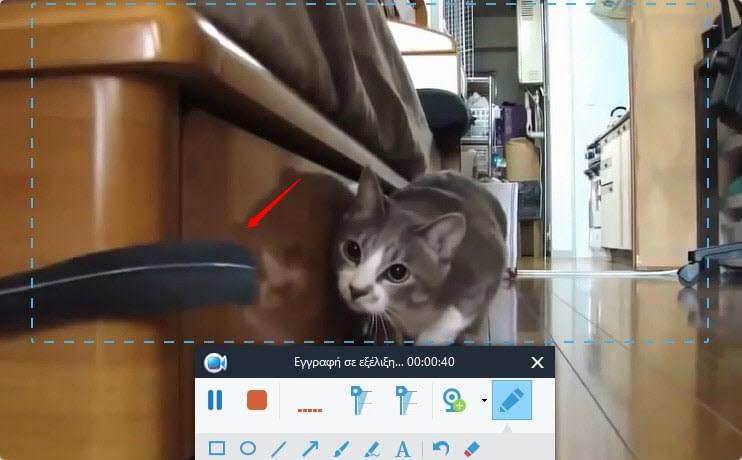This screenshot has width=742, height=460.
Task: Close the recording toolbar window
Action: click(x=538, y=363)
